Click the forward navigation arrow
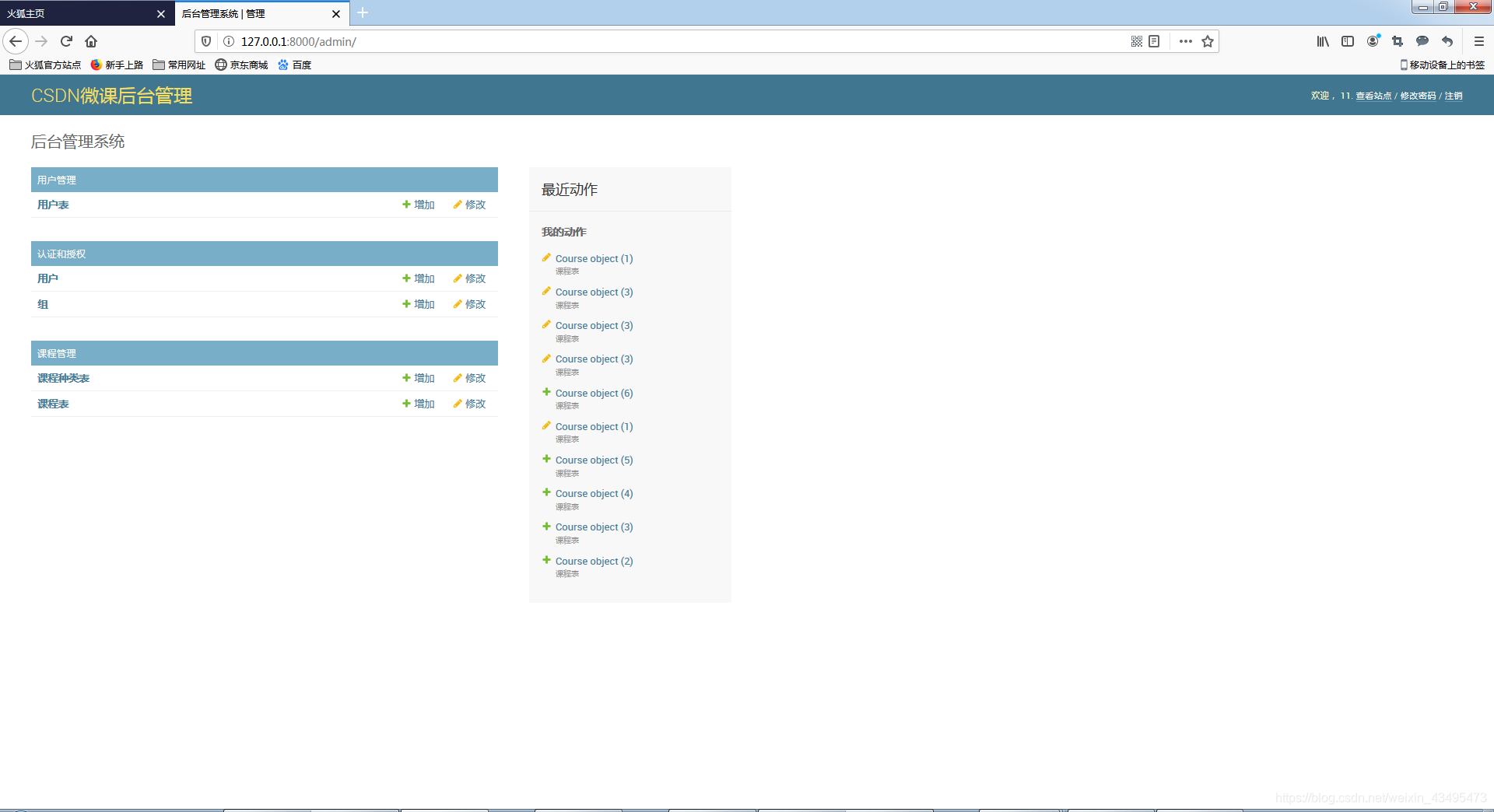The width and height of the screenshot is (1494, 812). pos(42,41)
